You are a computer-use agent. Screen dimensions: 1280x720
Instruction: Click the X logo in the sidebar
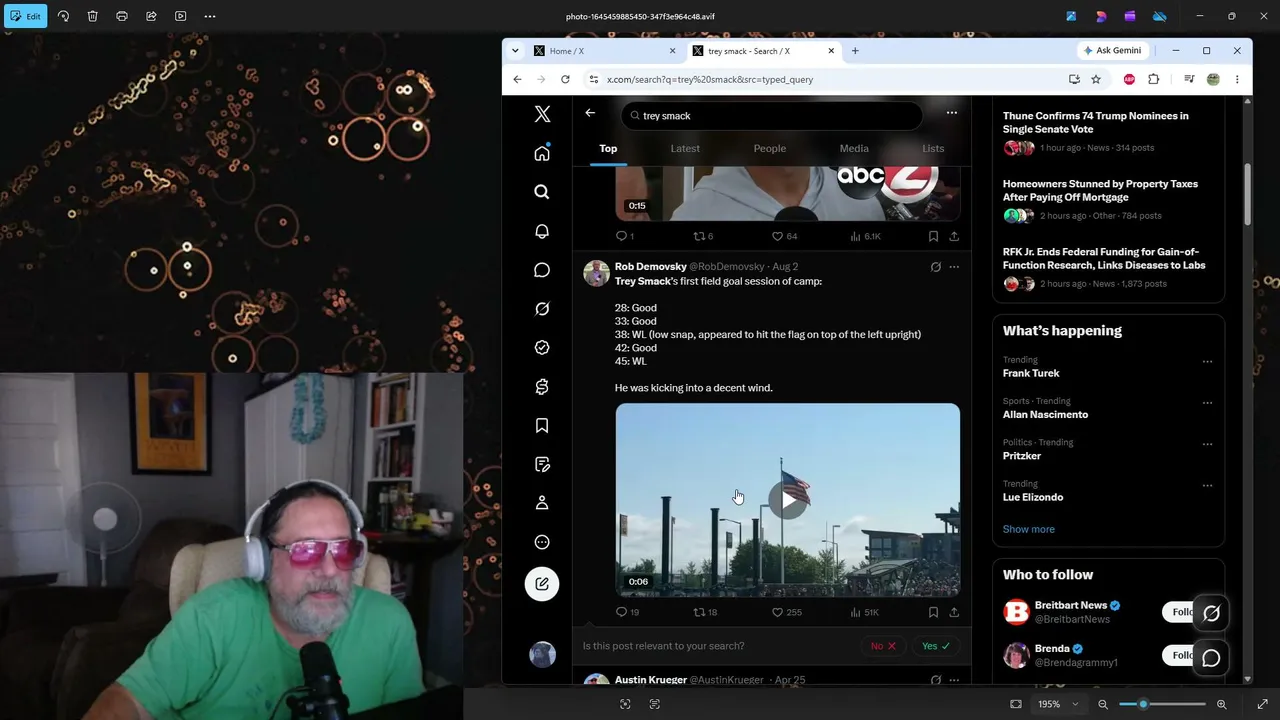point(542,114)
